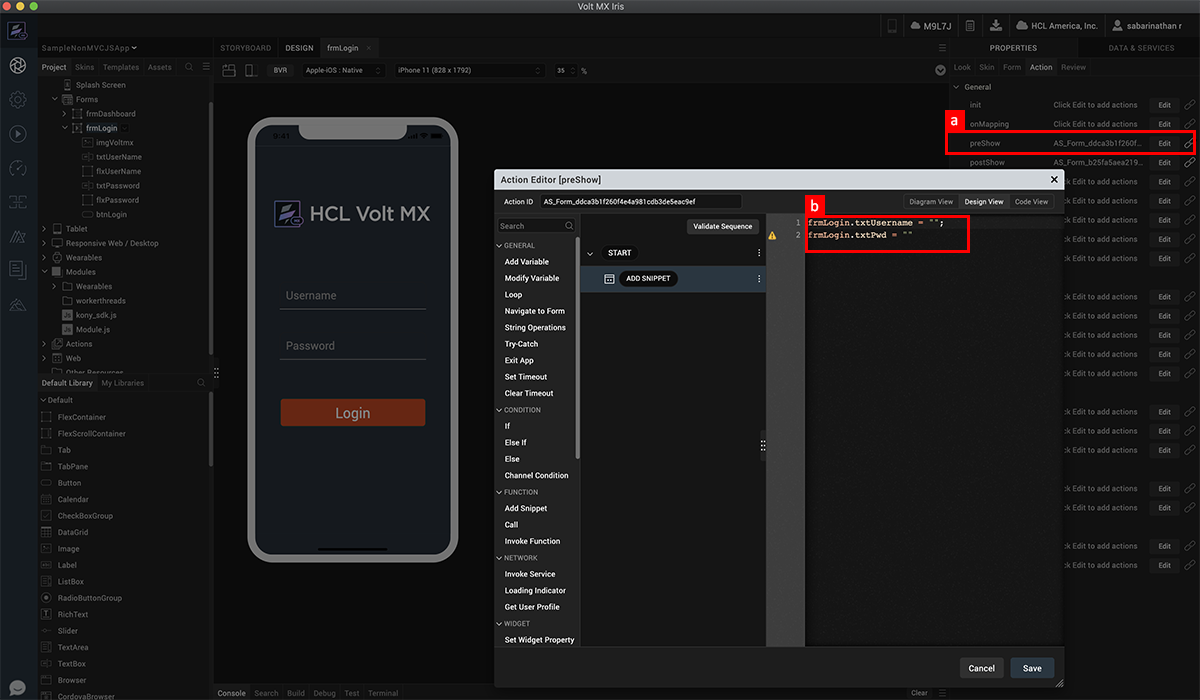Click the three-dot menu on START node

[759, 253]
